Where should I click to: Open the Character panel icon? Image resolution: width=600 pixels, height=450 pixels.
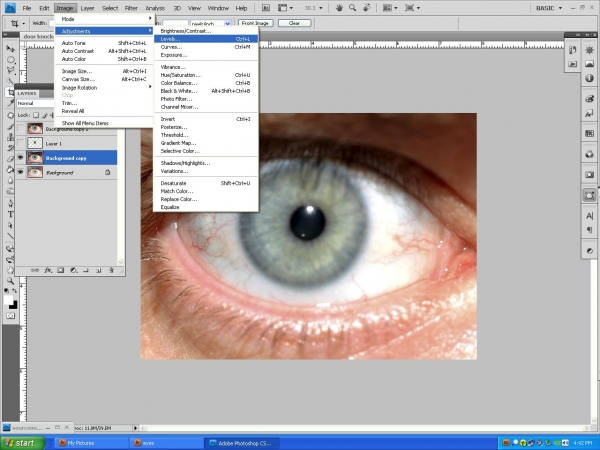click(x=590, y=216)
